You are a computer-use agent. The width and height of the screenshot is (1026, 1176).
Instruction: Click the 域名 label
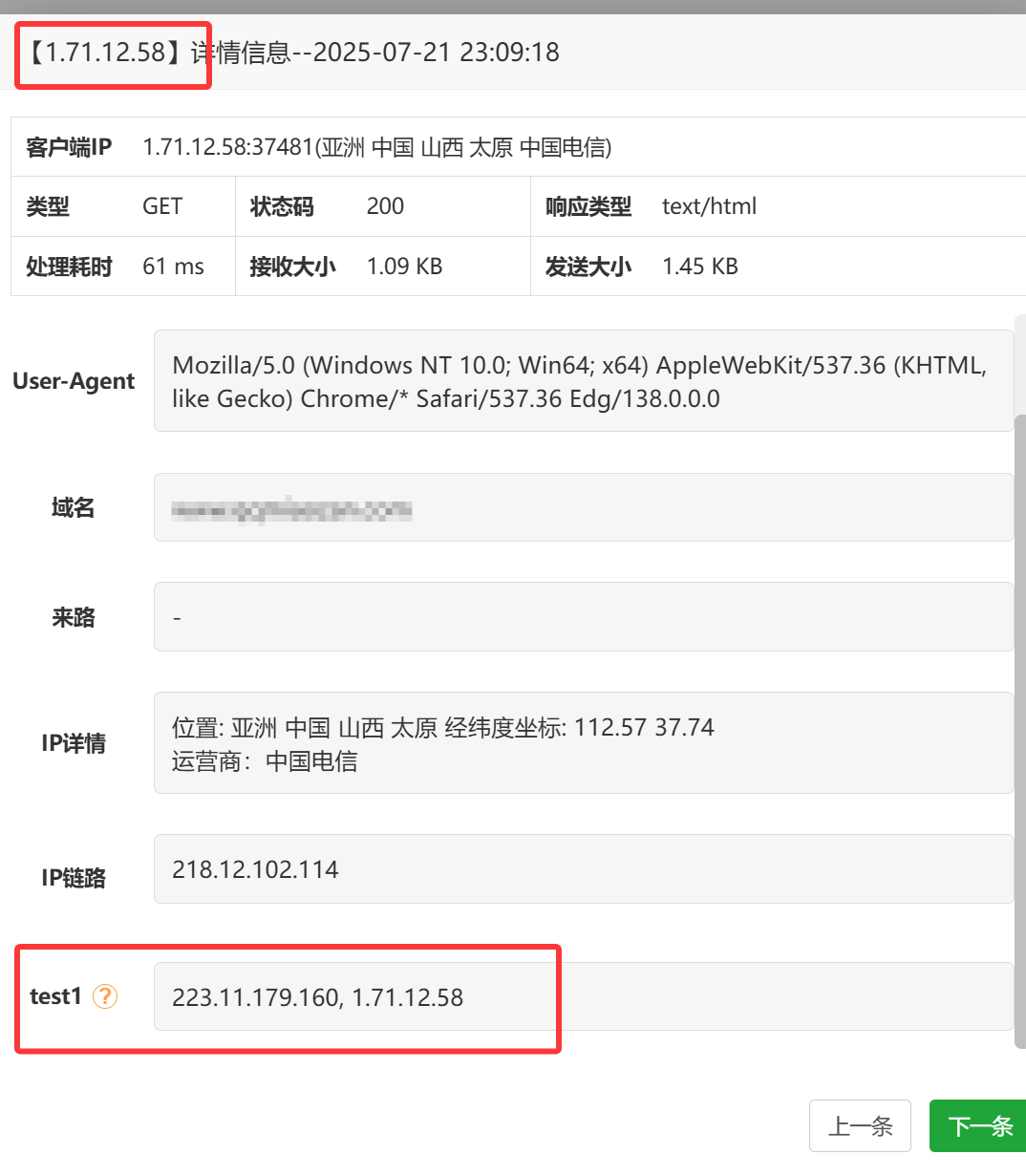click(74, 507)
